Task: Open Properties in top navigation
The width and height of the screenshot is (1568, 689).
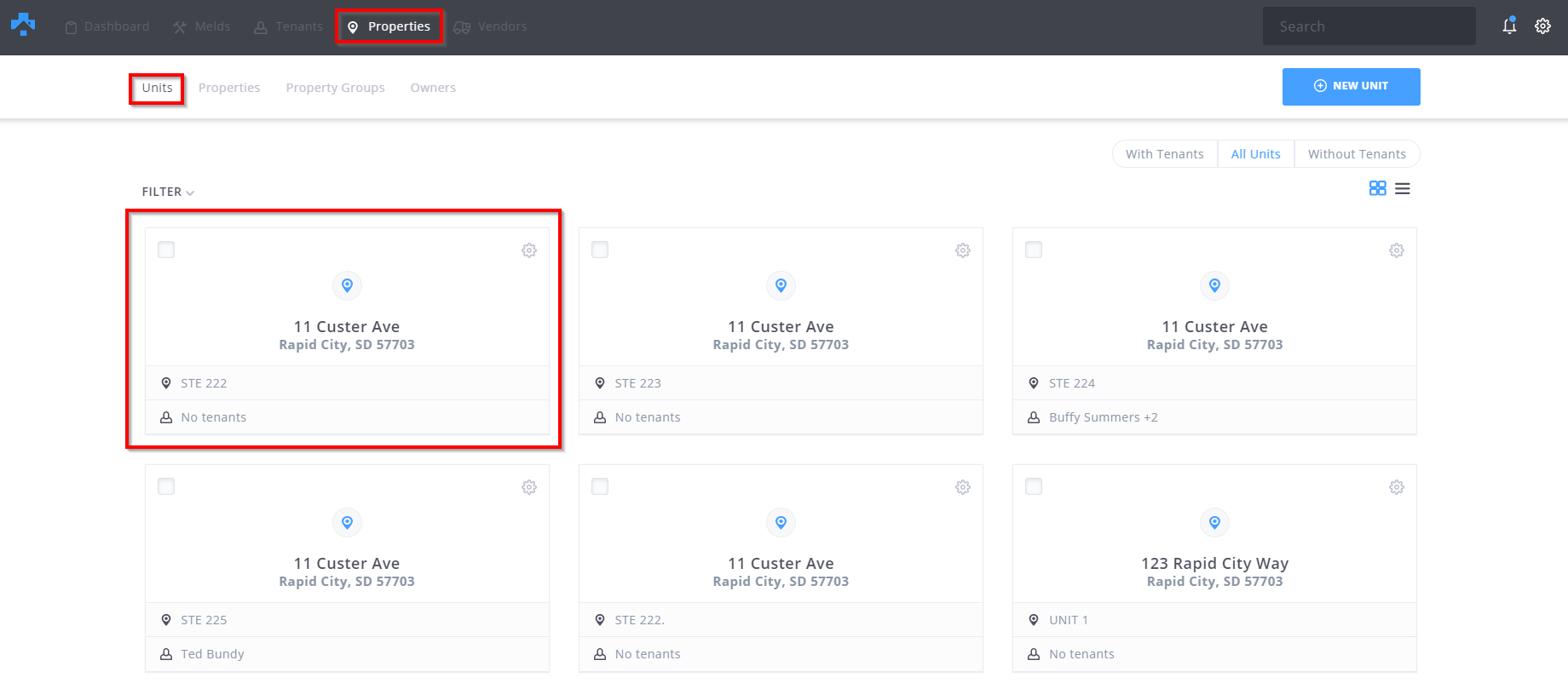Action: 389,26
